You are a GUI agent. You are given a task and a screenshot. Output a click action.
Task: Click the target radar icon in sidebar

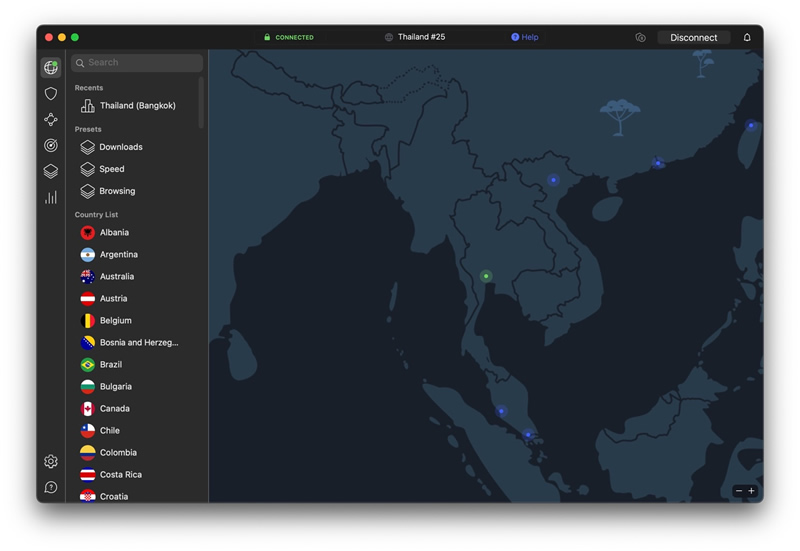click(50, 146)
